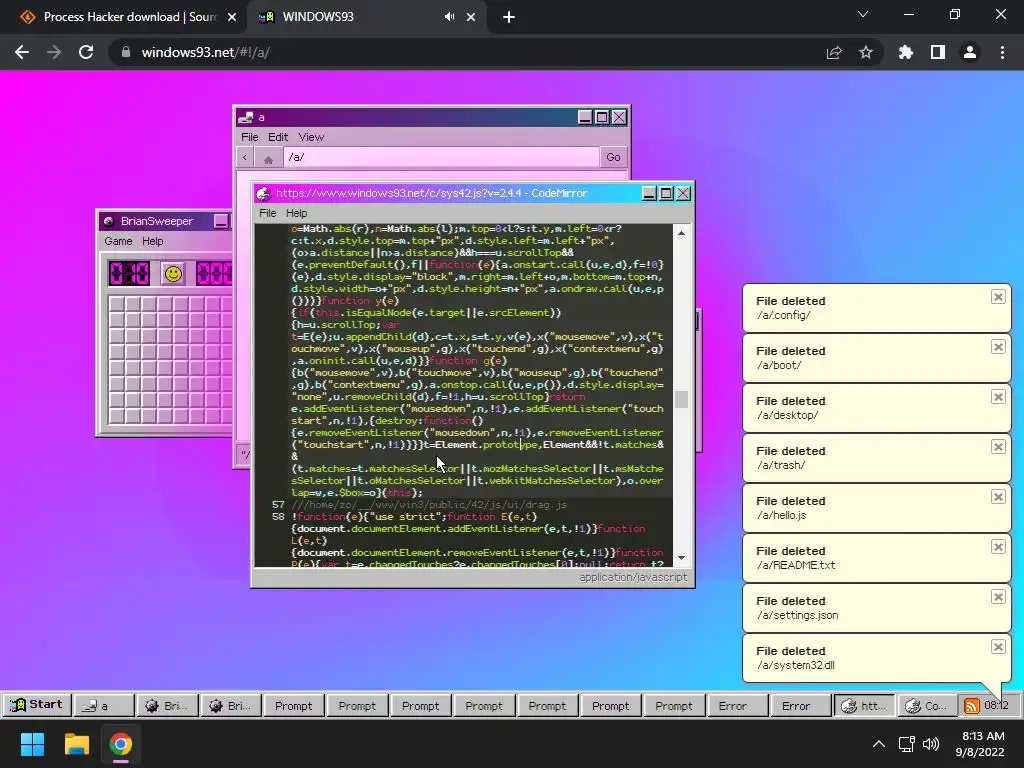Expand Chrome's tab search chevron
The width and height of the screenshot is (1024, 768).
863,14
